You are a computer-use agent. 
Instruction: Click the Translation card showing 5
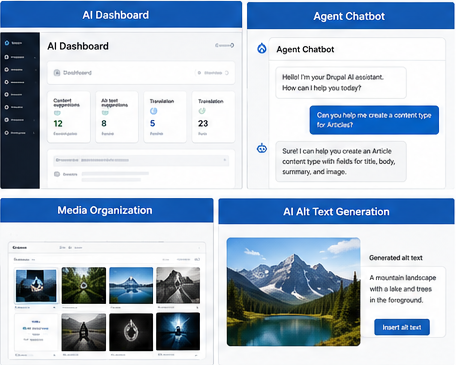[165, 117]
